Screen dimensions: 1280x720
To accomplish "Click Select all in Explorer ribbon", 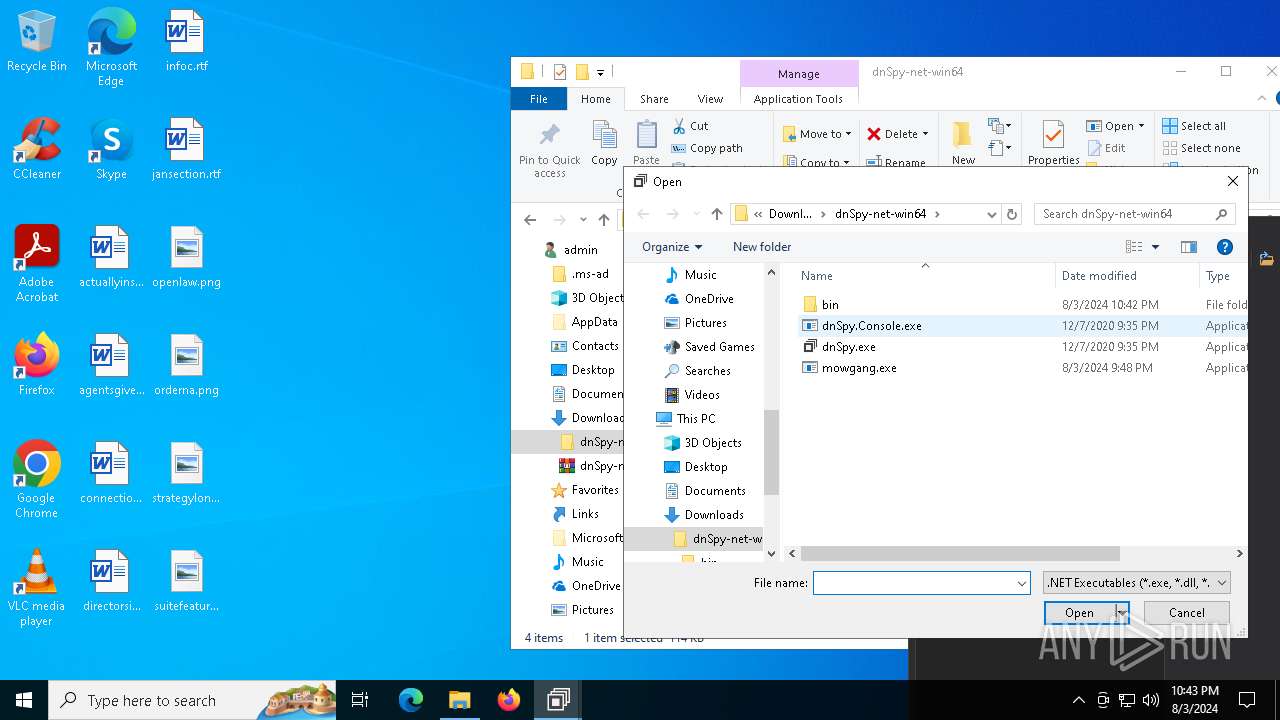I will click(x=1194, y=126).
